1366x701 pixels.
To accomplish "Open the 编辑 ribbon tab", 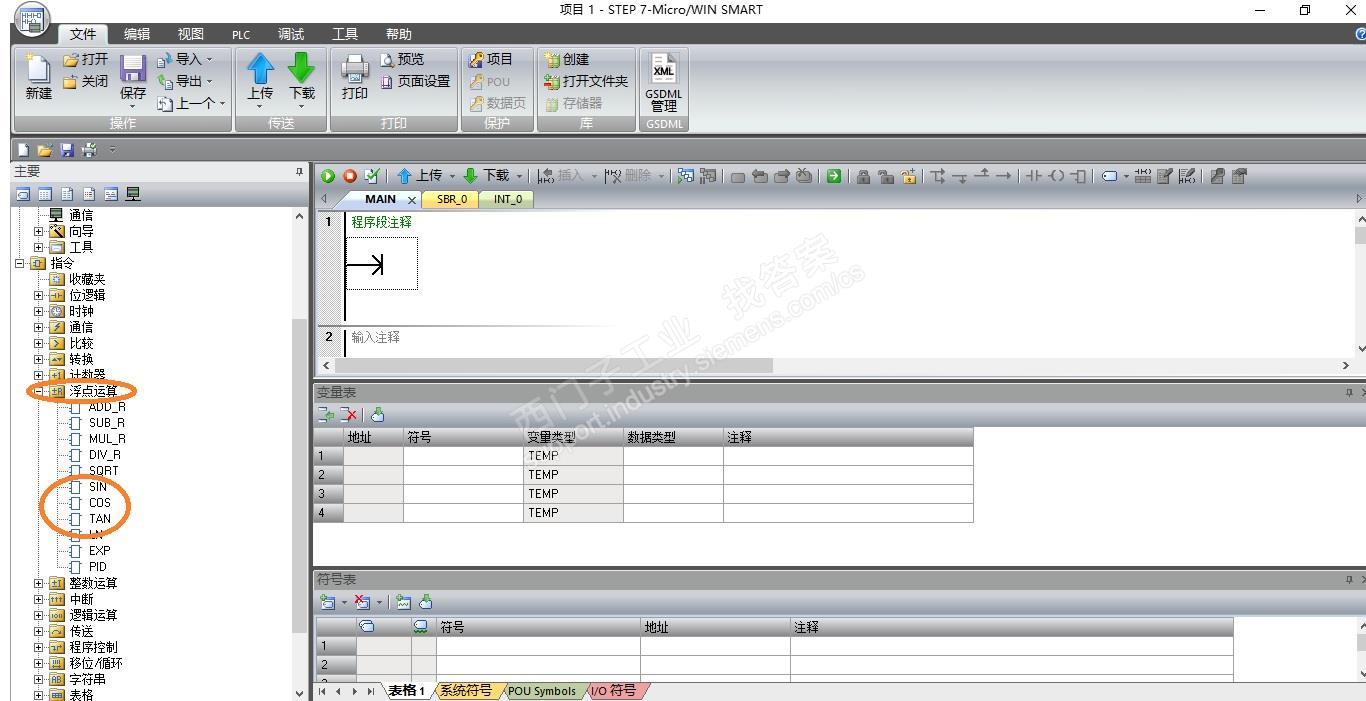I will tap(137, 34).
